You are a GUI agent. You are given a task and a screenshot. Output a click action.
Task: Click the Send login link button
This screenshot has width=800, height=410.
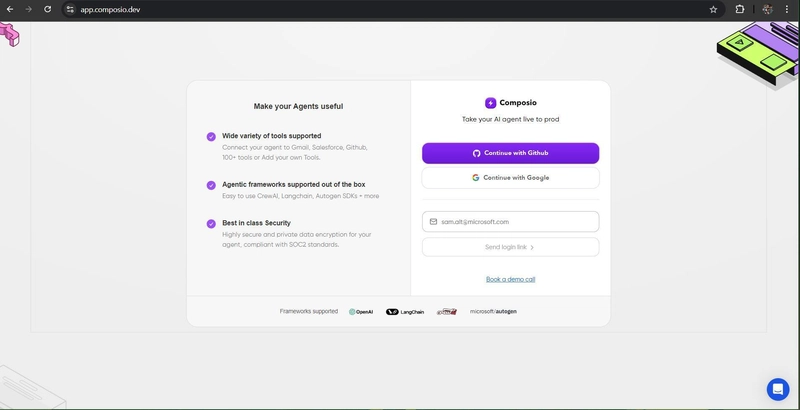510,247
